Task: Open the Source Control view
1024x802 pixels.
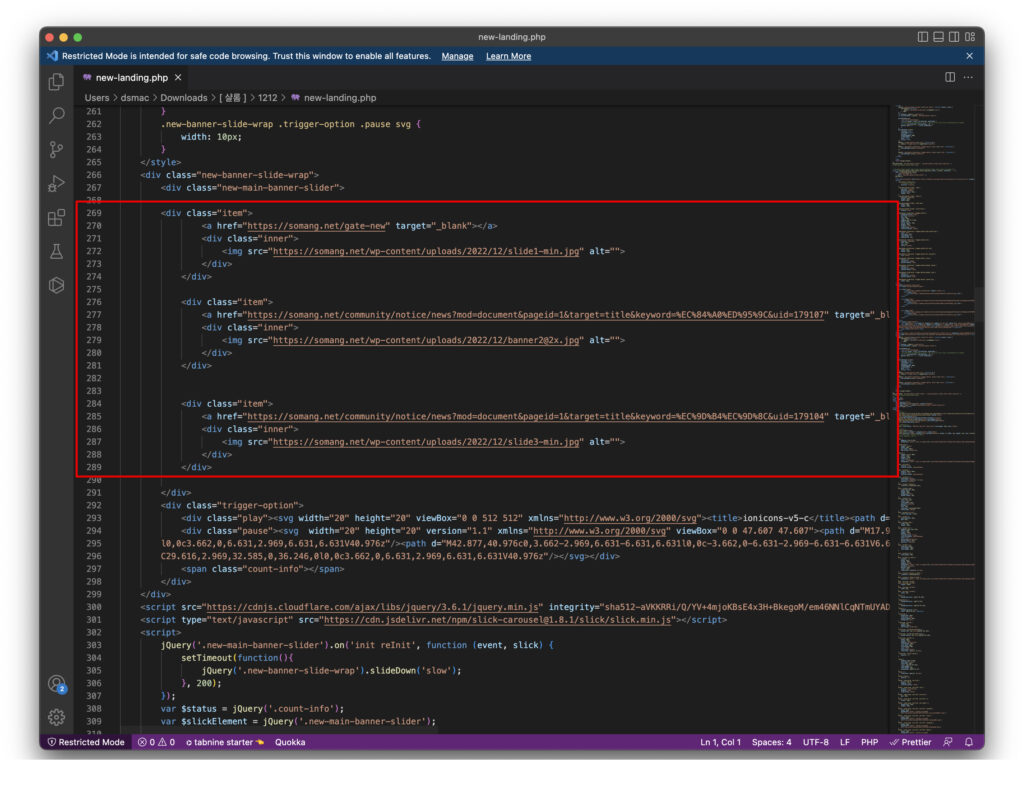Action: (57, 150)
